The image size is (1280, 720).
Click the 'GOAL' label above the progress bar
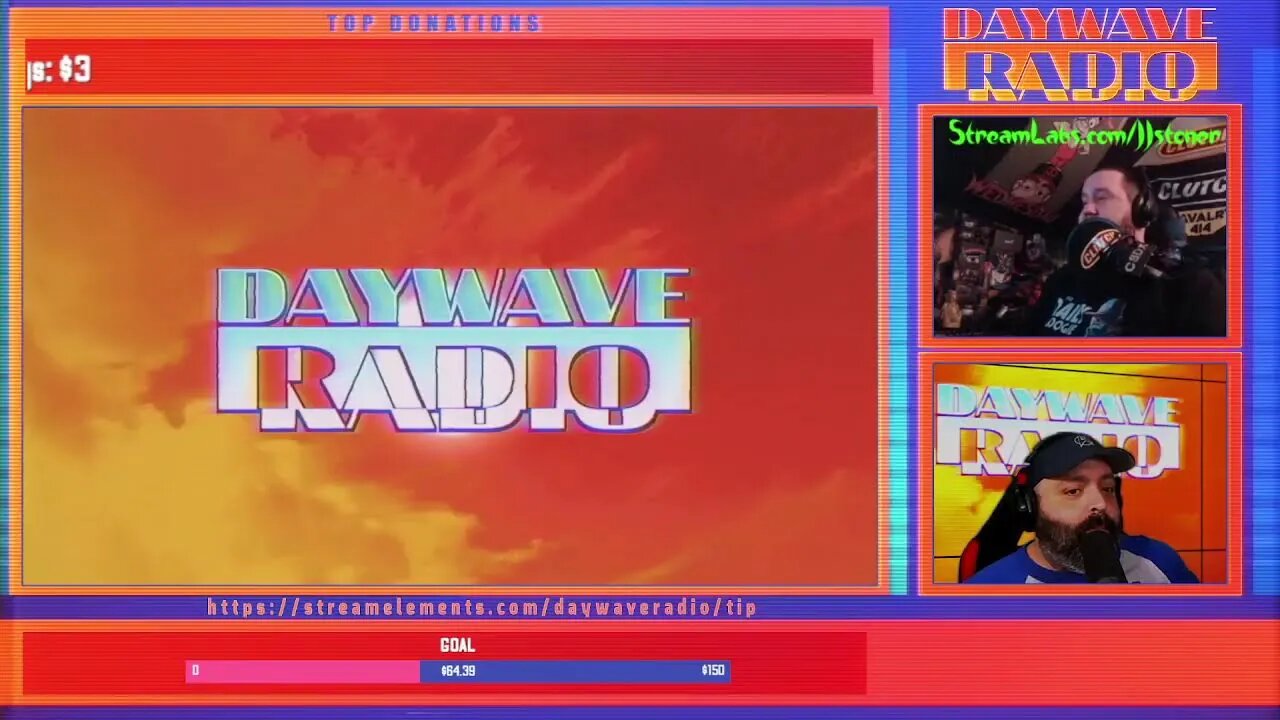457,646
